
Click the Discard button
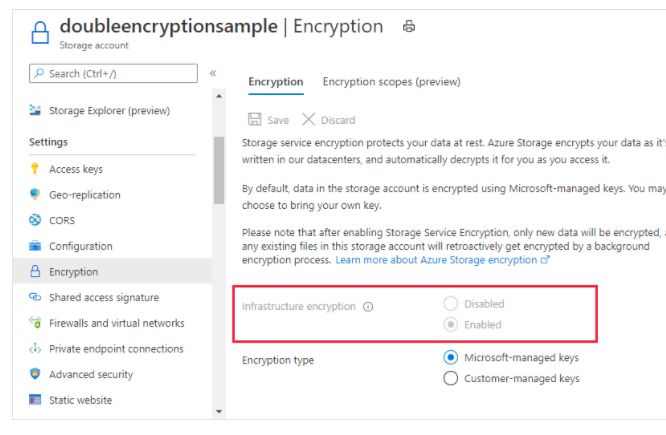point(328,120)
